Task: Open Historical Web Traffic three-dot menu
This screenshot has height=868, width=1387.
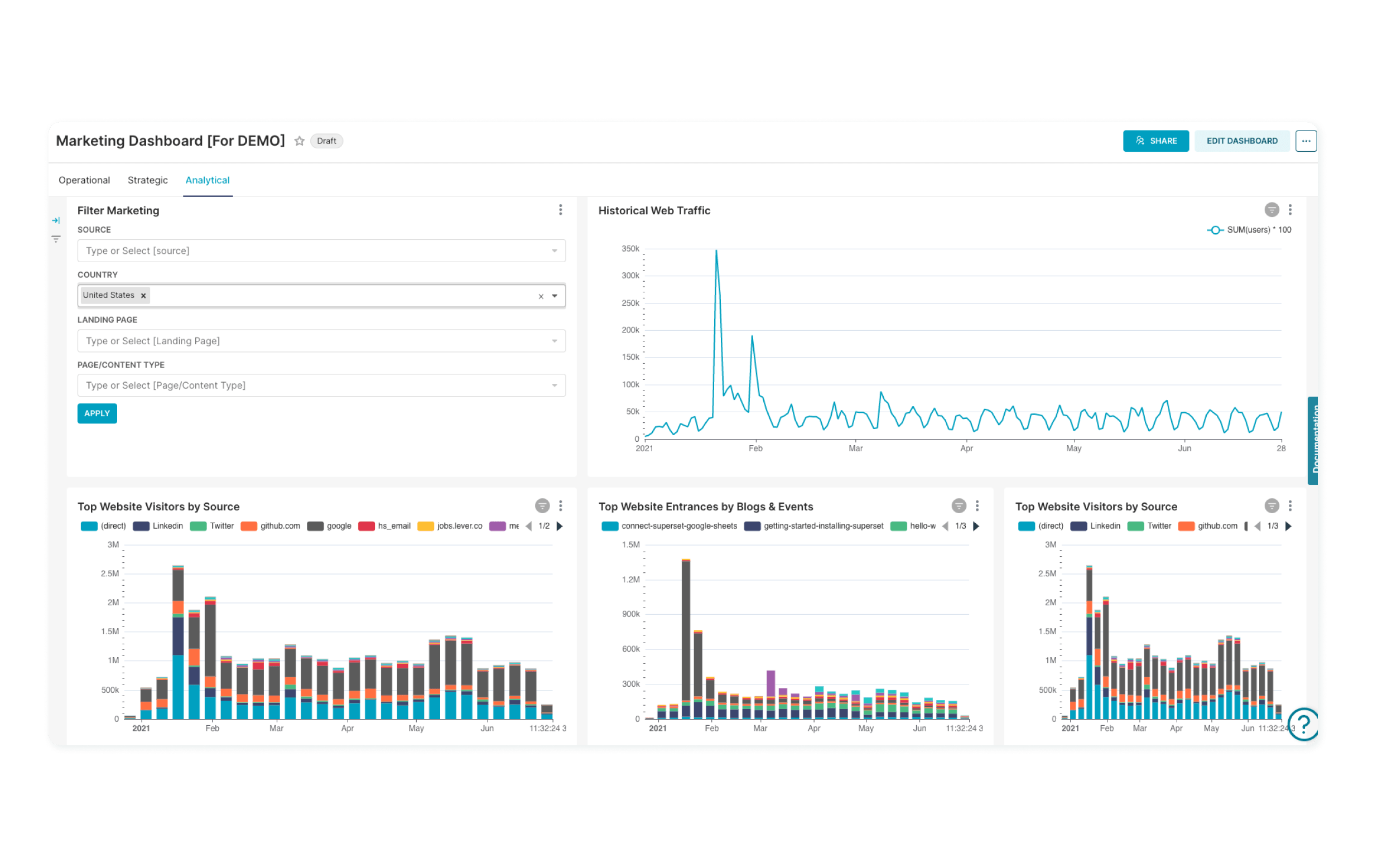Action: point(1290,210)
